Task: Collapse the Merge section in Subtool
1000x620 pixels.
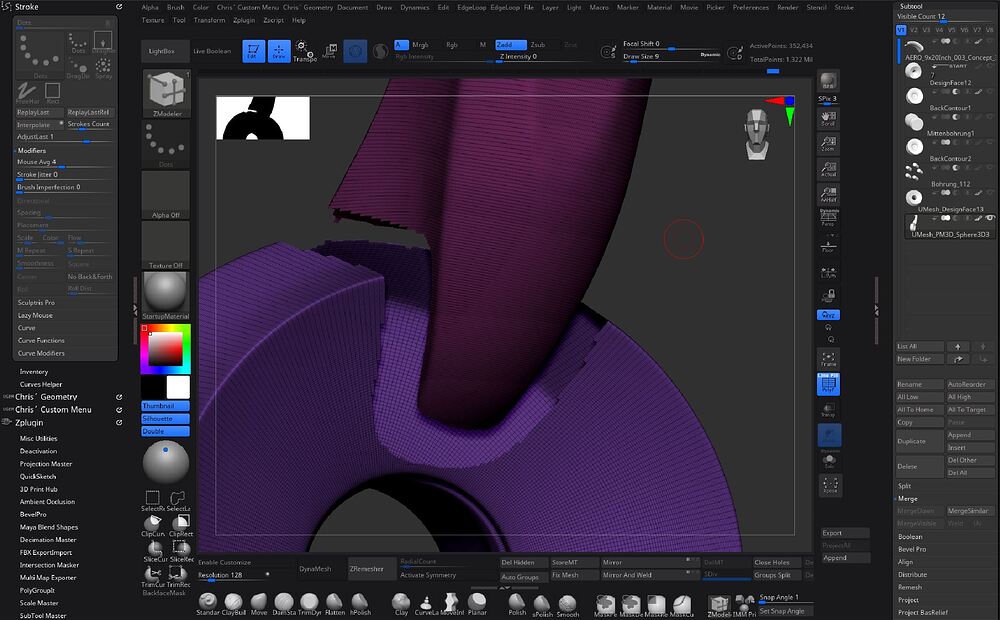Action: (907, 499)
